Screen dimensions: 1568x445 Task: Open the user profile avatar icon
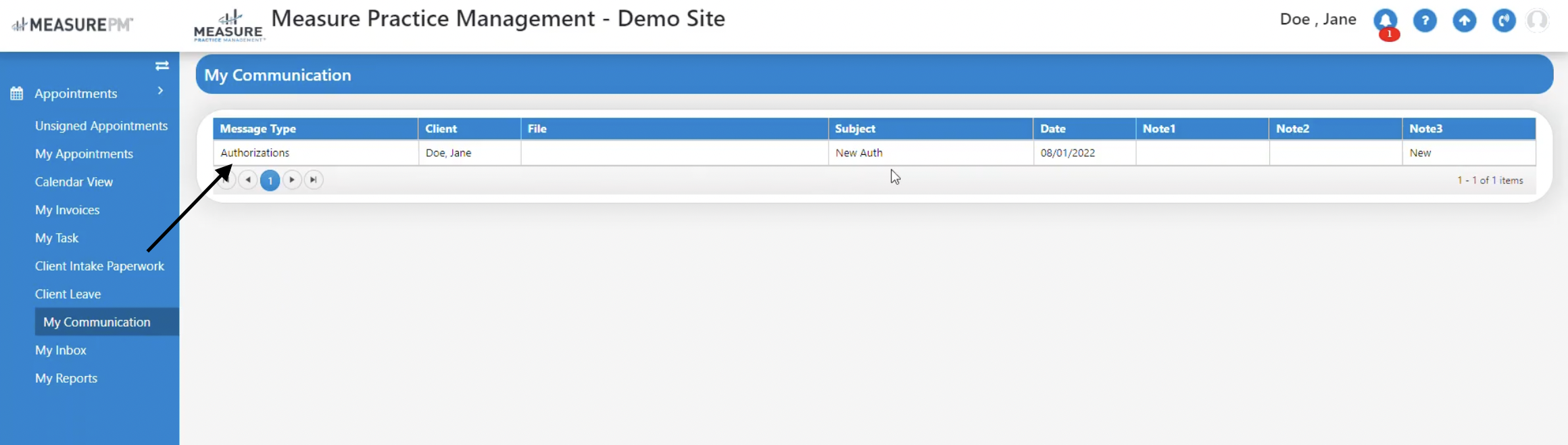click(x=1538, y=21)
